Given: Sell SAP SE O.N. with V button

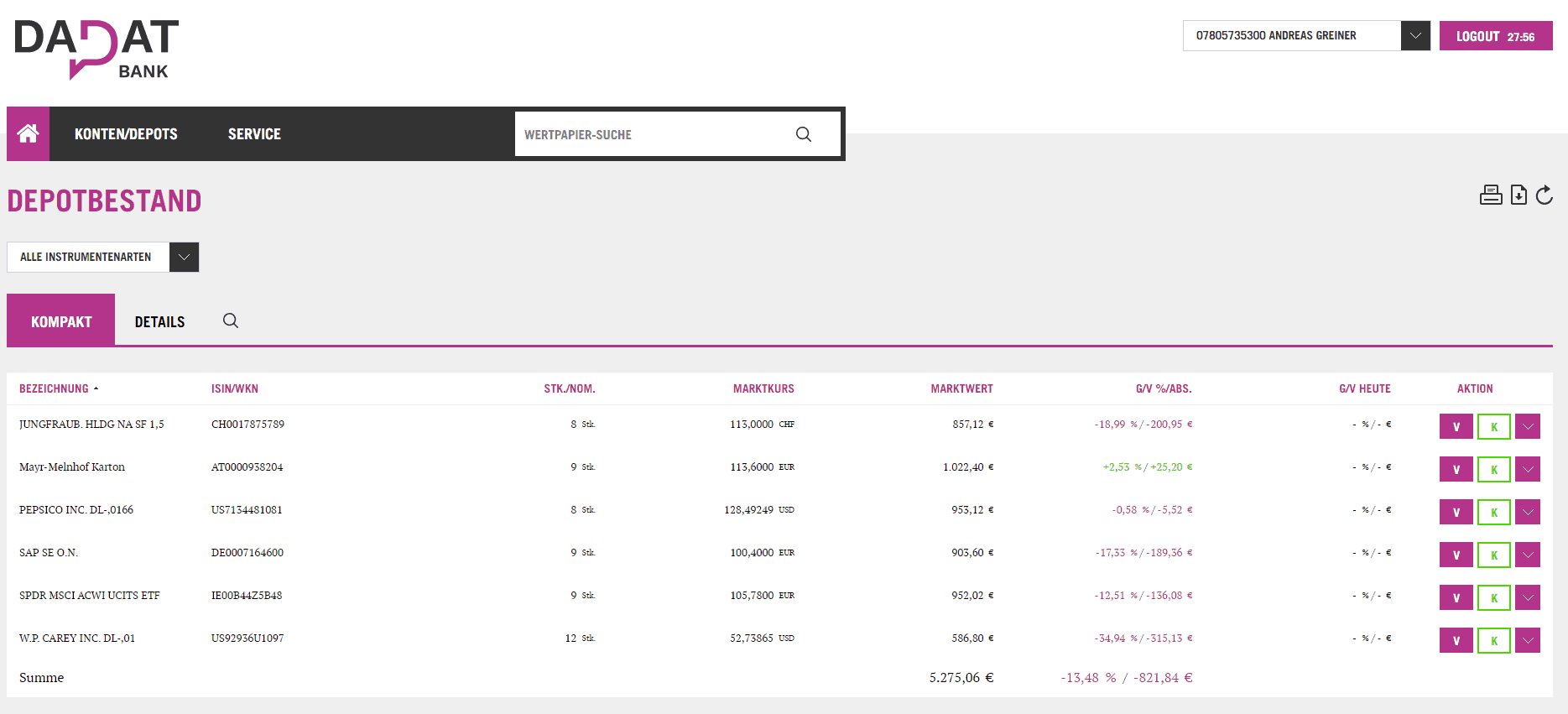Looking at the screenshot, I should click(x=1456, y=555).
